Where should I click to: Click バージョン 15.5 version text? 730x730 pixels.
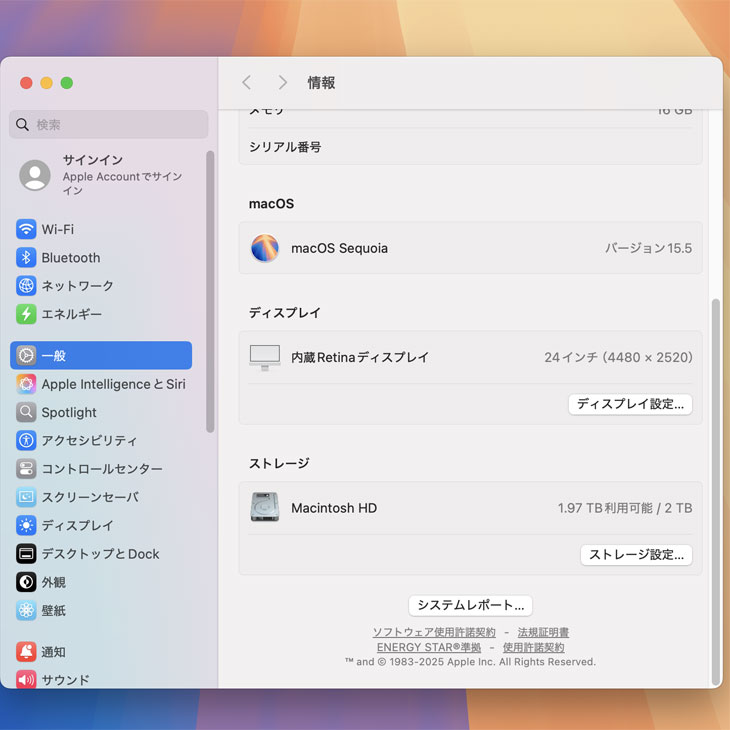(648, 248)
